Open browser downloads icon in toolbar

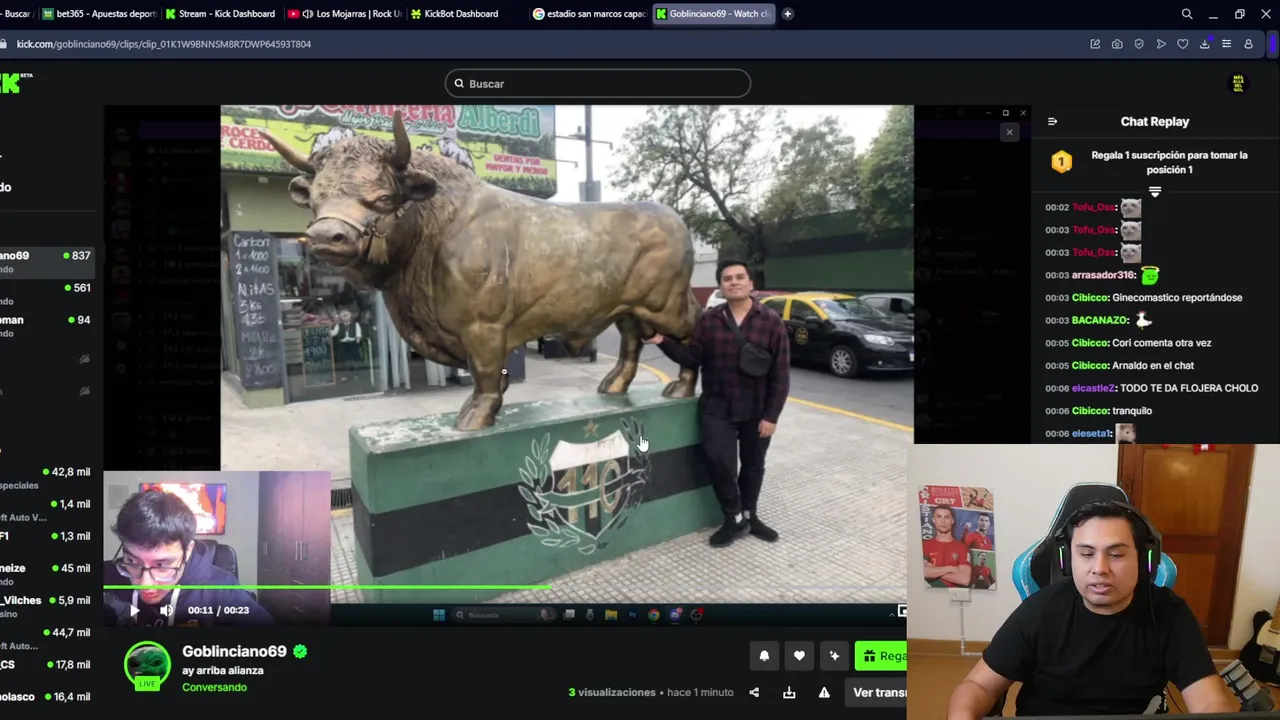click(x=1205, y=44)
